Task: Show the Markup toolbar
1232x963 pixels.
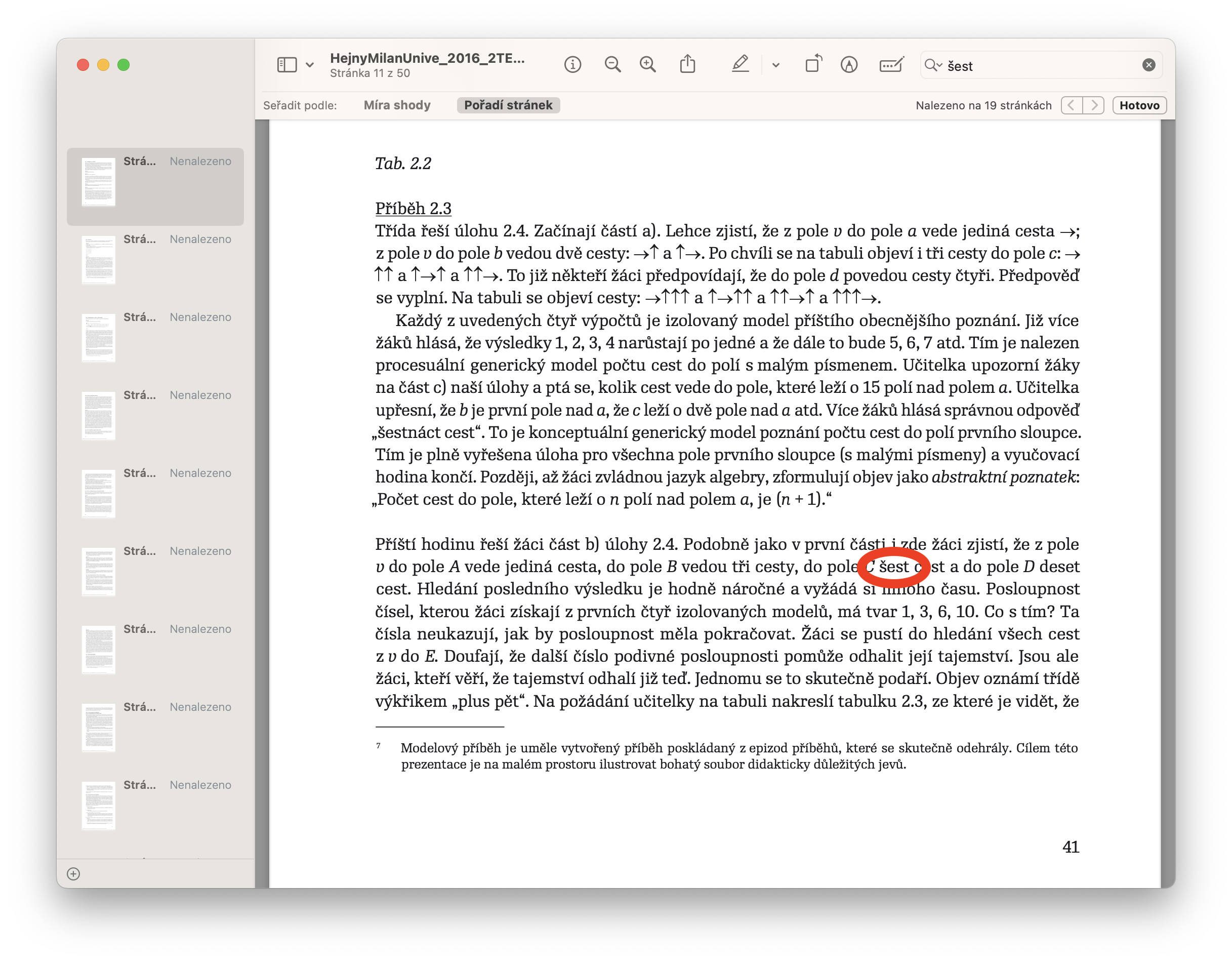Action: (849, 65)
